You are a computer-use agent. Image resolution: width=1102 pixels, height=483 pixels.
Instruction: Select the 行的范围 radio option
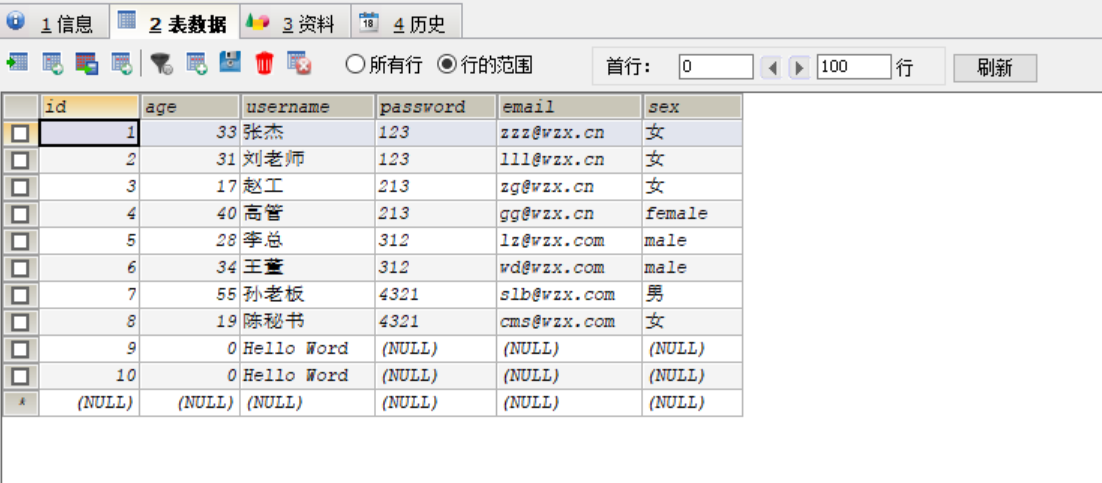[484, 65]
